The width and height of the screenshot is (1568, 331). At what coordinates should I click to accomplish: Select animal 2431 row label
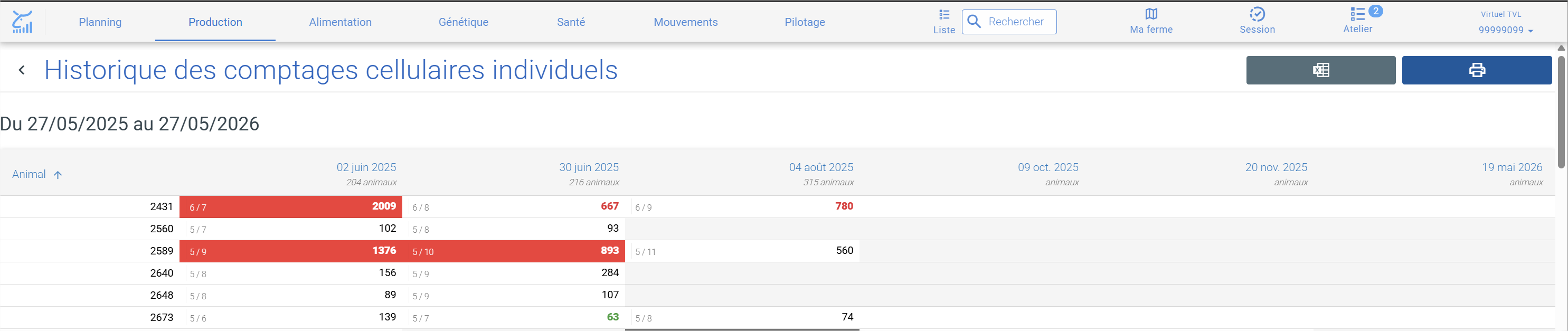point(162,207)
